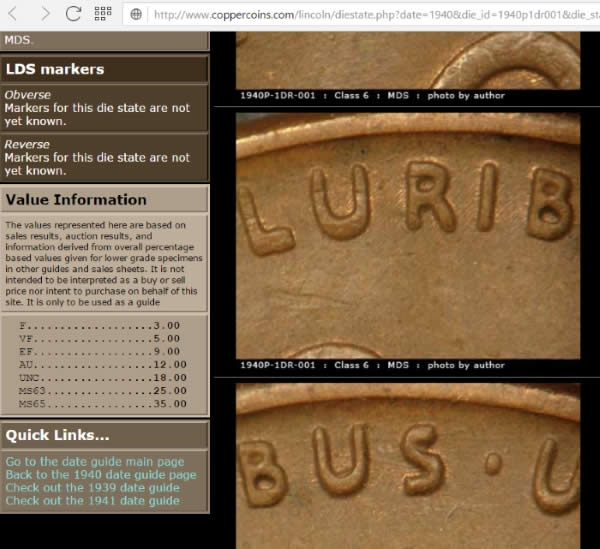Select the F grade 3.00 value row
Screen dimensions: 600x549
[99, 326]
